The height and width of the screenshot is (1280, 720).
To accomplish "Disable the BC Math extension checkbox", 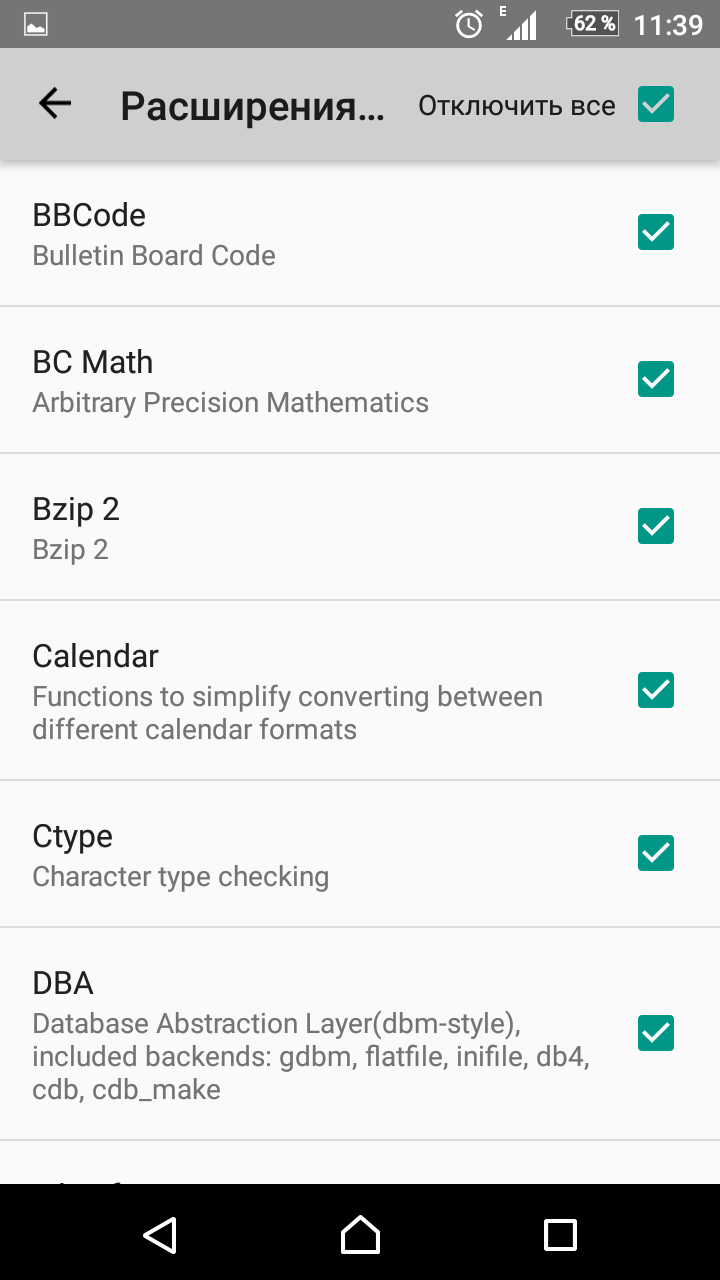I will pos(656,379).
